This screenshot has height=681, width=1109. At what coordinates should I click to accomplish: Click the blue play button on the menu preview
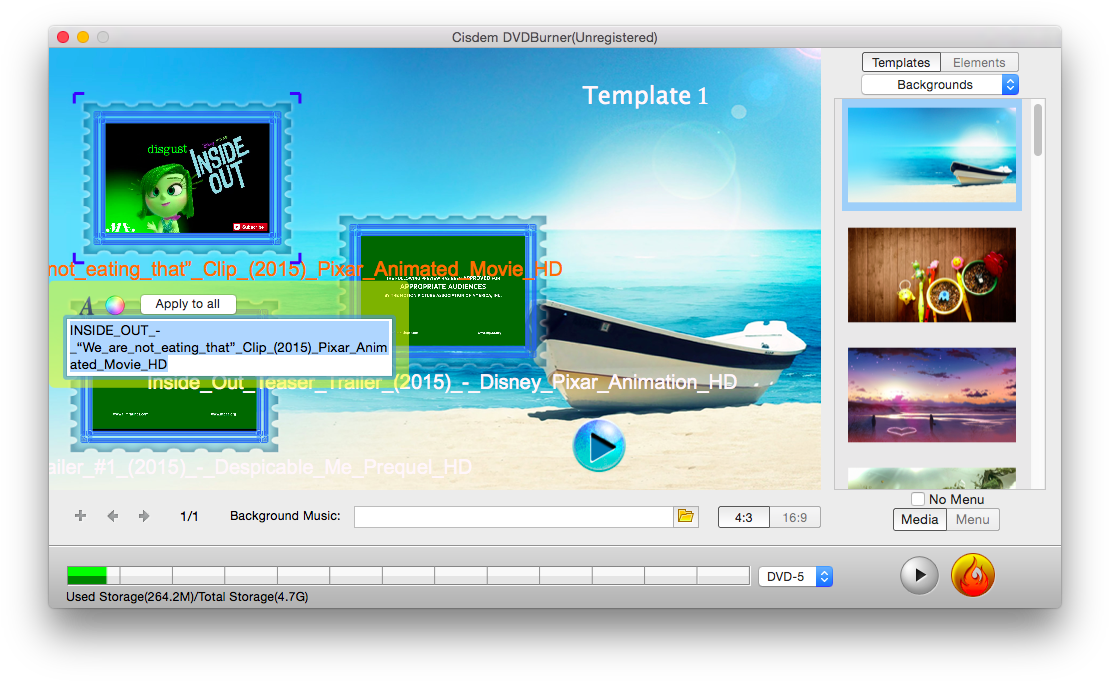(599, 446)
